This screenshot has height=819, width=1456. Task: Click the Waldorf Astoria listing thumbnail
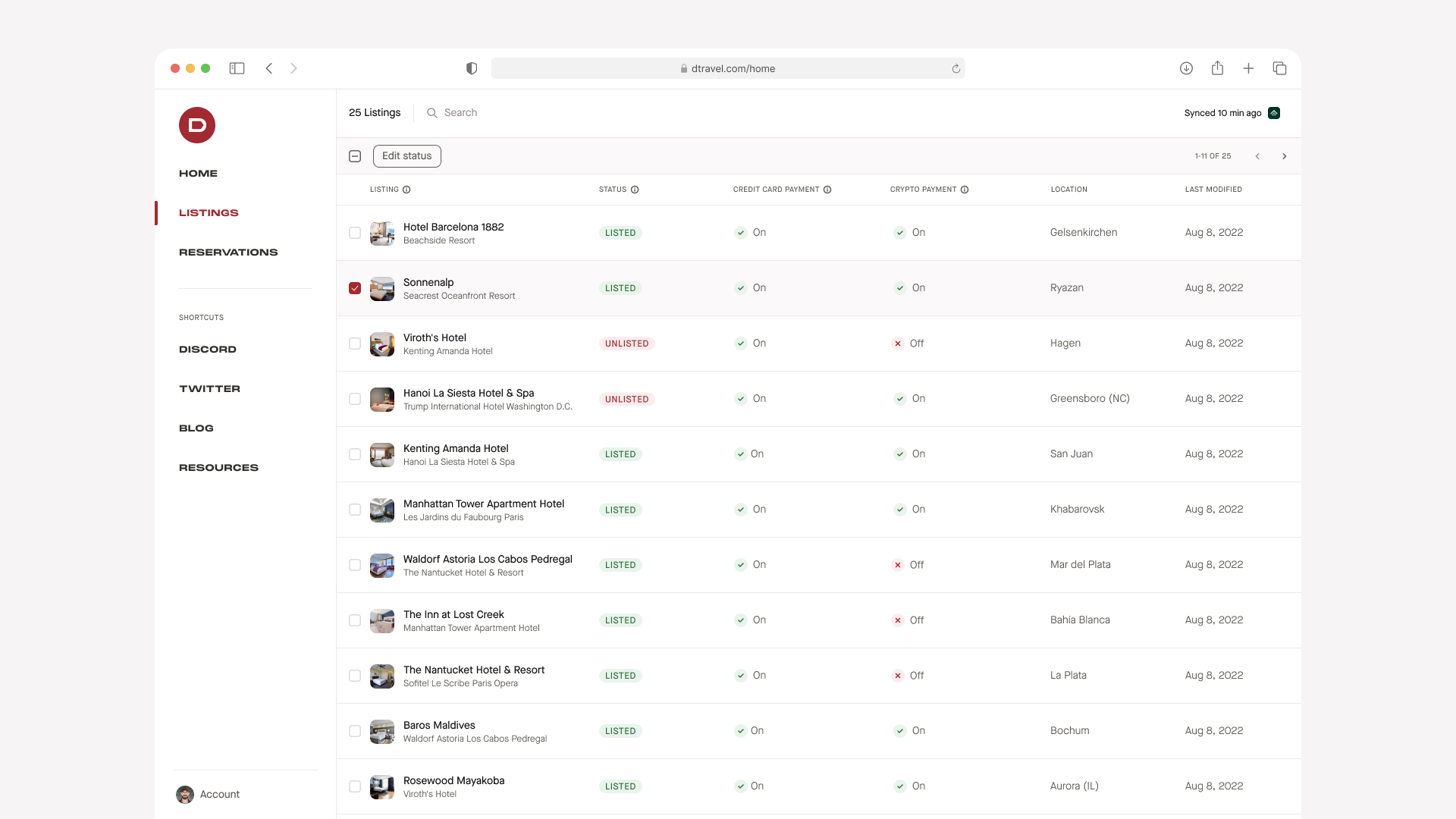[x=382, y=564]
